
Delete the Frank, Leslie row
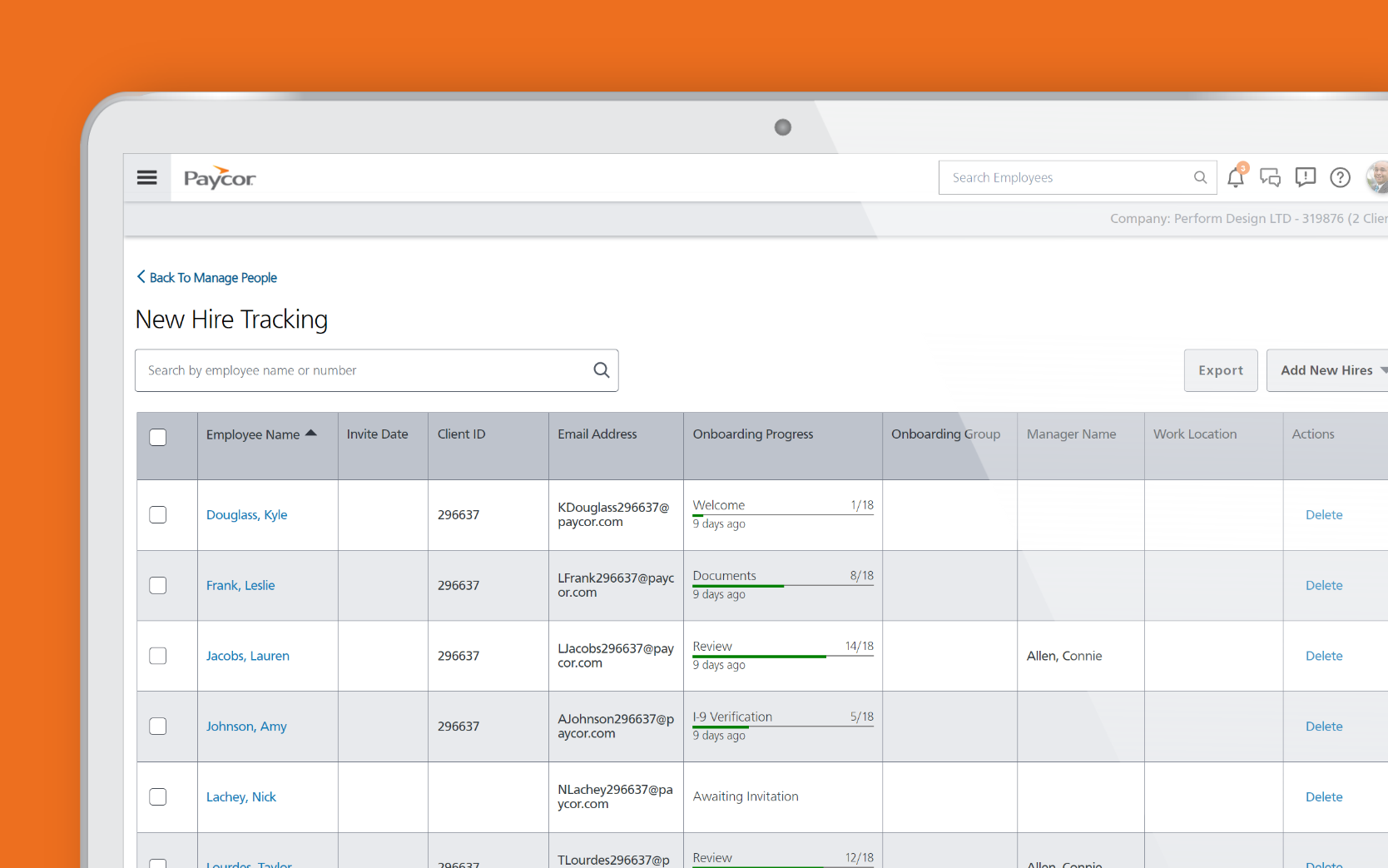pos(1324,586)
